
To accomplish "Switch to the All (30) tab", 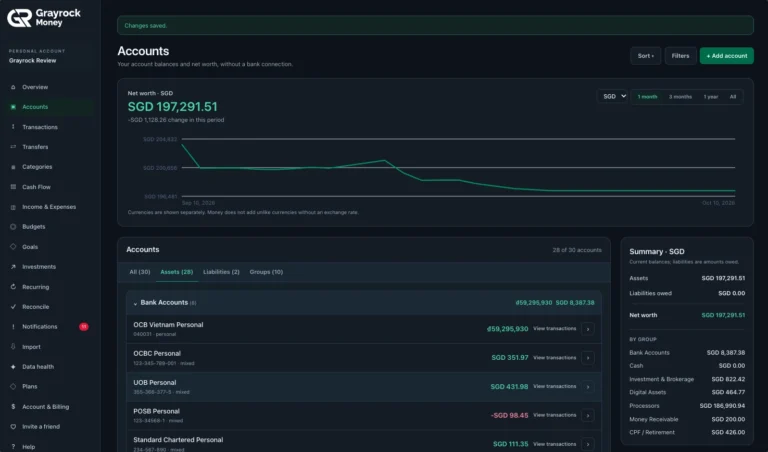I will coord(140,272).
